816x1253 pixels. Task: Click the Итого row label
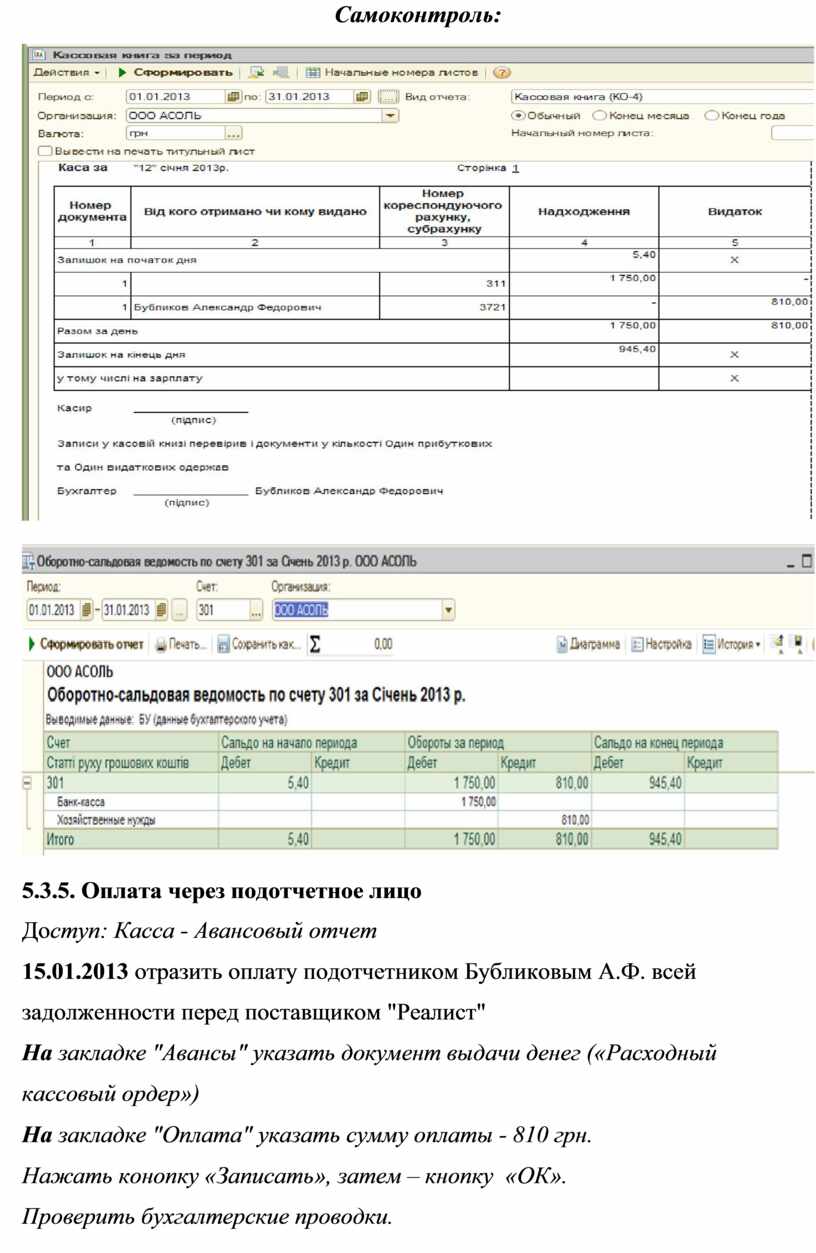coord(60,840)
